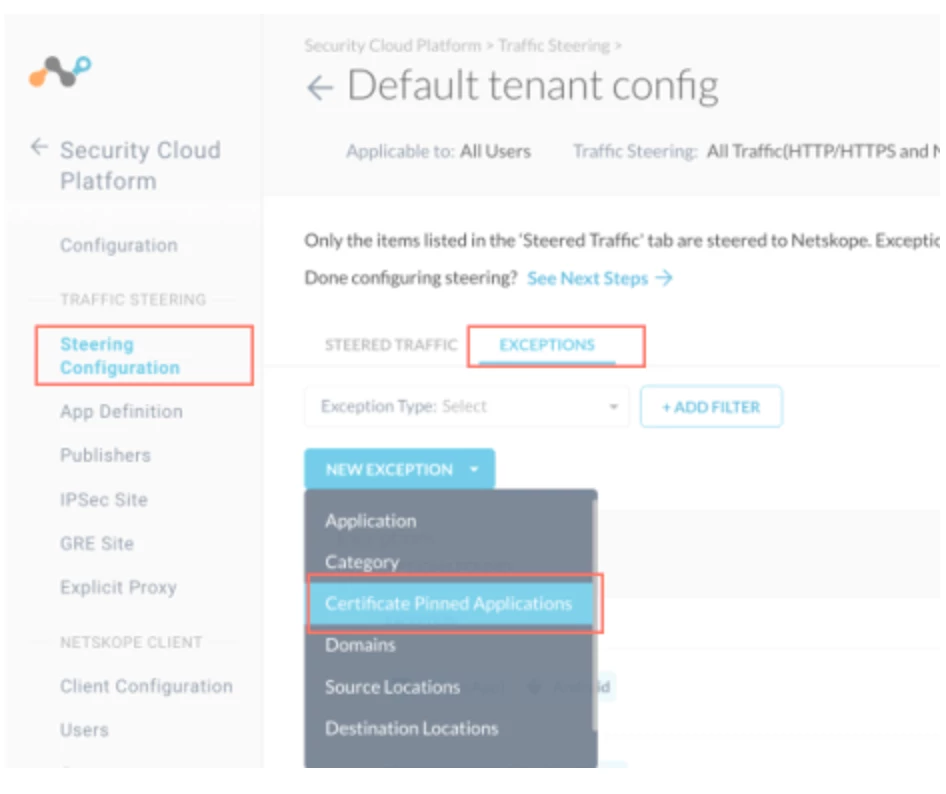
Task: Open Steering Configuration in sidebar
Action: pos(120,355)
